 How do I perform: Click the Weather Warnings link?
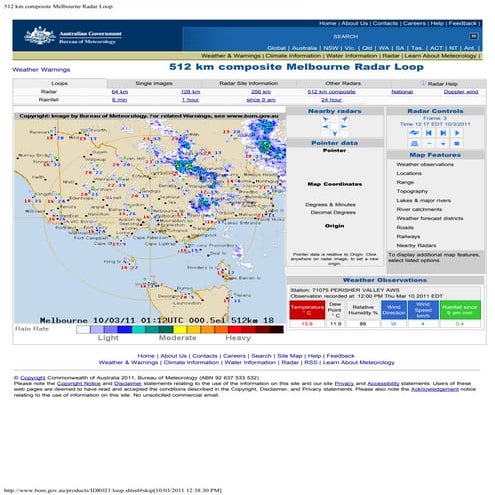coord(41,70)
